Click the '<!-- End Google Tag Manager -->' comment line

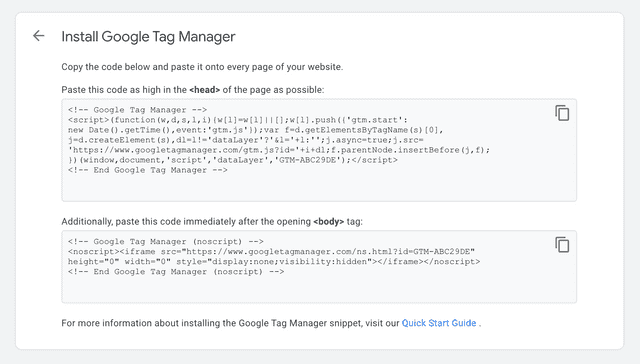(x=148, y=170)
